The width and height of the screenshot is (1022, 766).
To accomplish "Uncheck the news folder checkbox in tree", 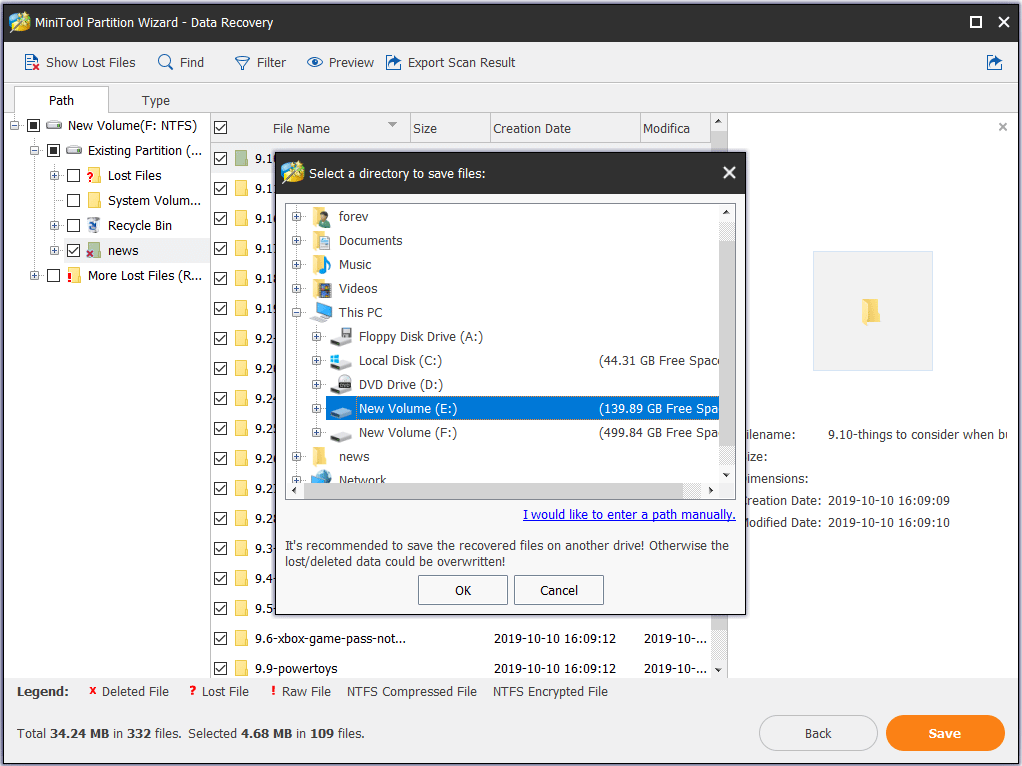I will 74,250.
